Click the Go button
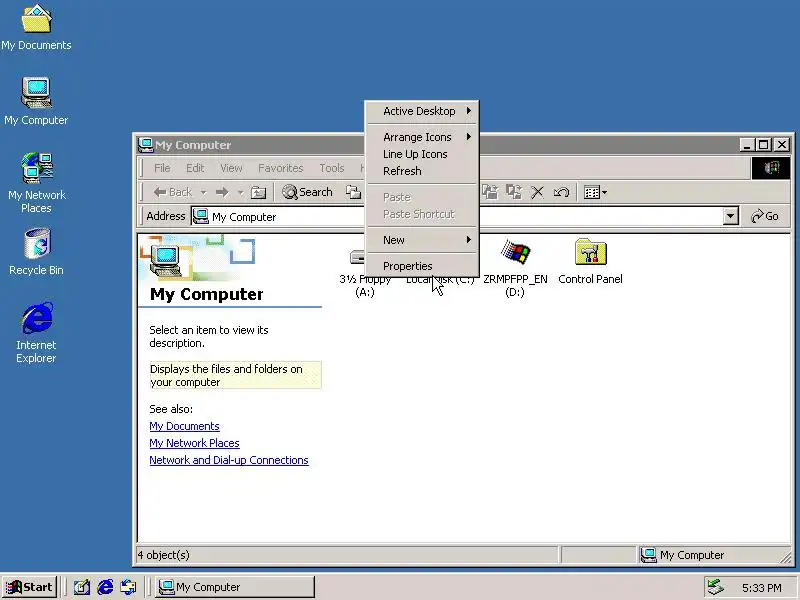 click(765, 216)
